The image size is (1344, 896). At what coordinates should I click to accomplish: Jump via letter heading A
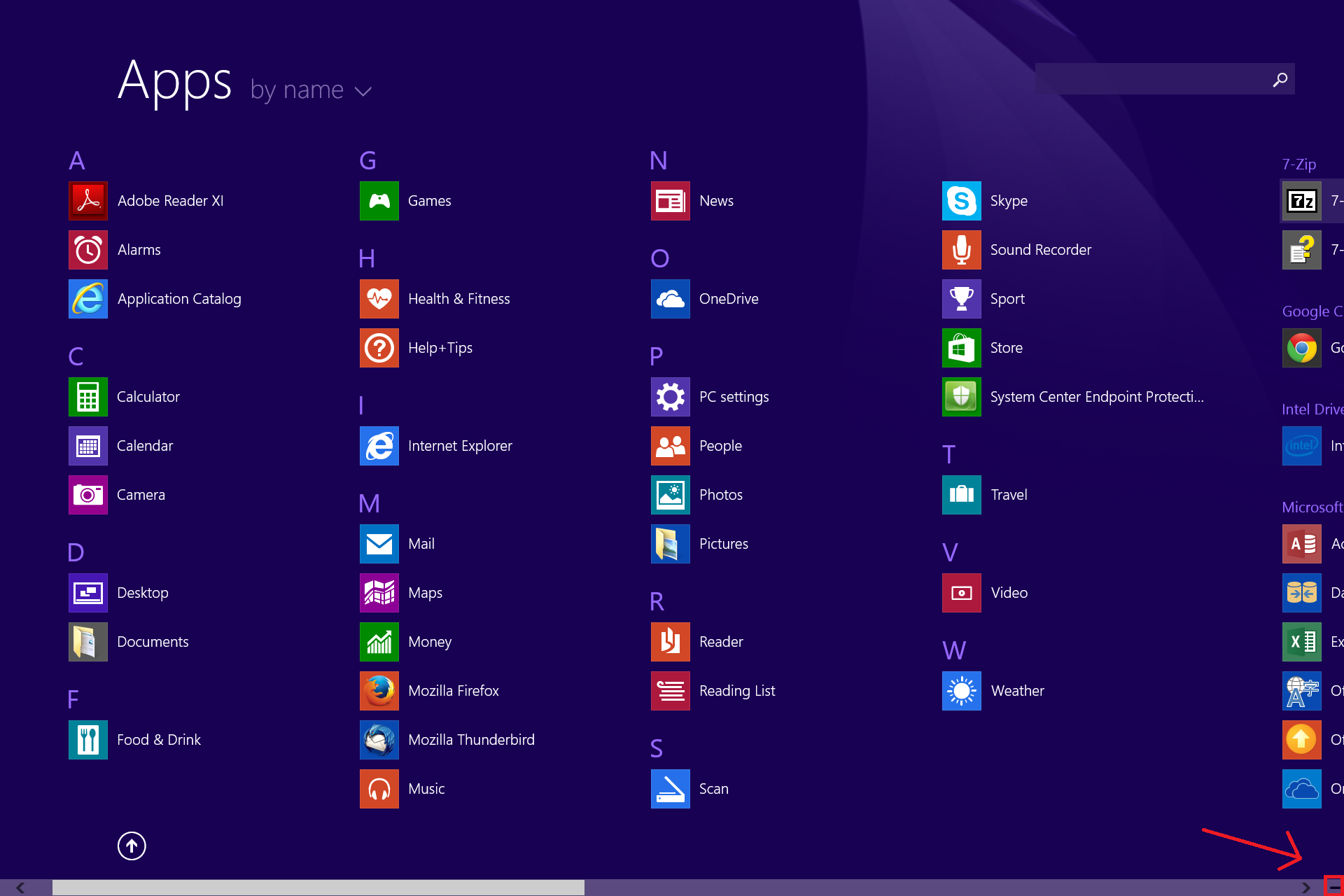(x=77, y=161)
